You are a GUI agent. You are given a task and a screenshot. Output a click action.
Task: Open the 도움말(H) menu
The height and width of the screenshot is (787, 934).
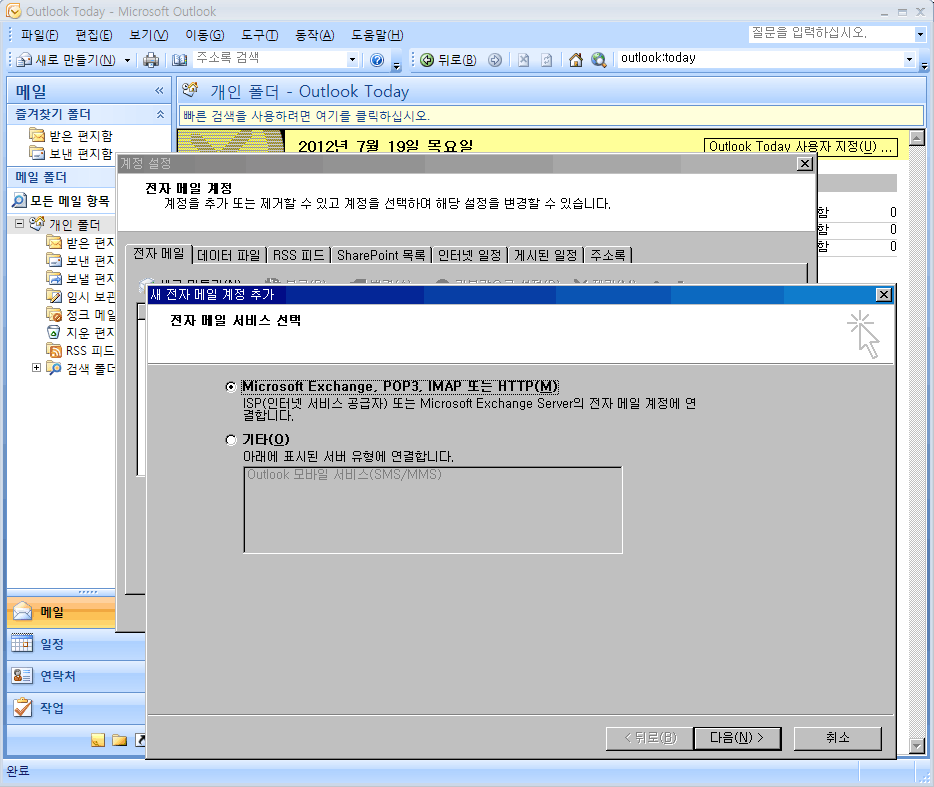[377, 35]
